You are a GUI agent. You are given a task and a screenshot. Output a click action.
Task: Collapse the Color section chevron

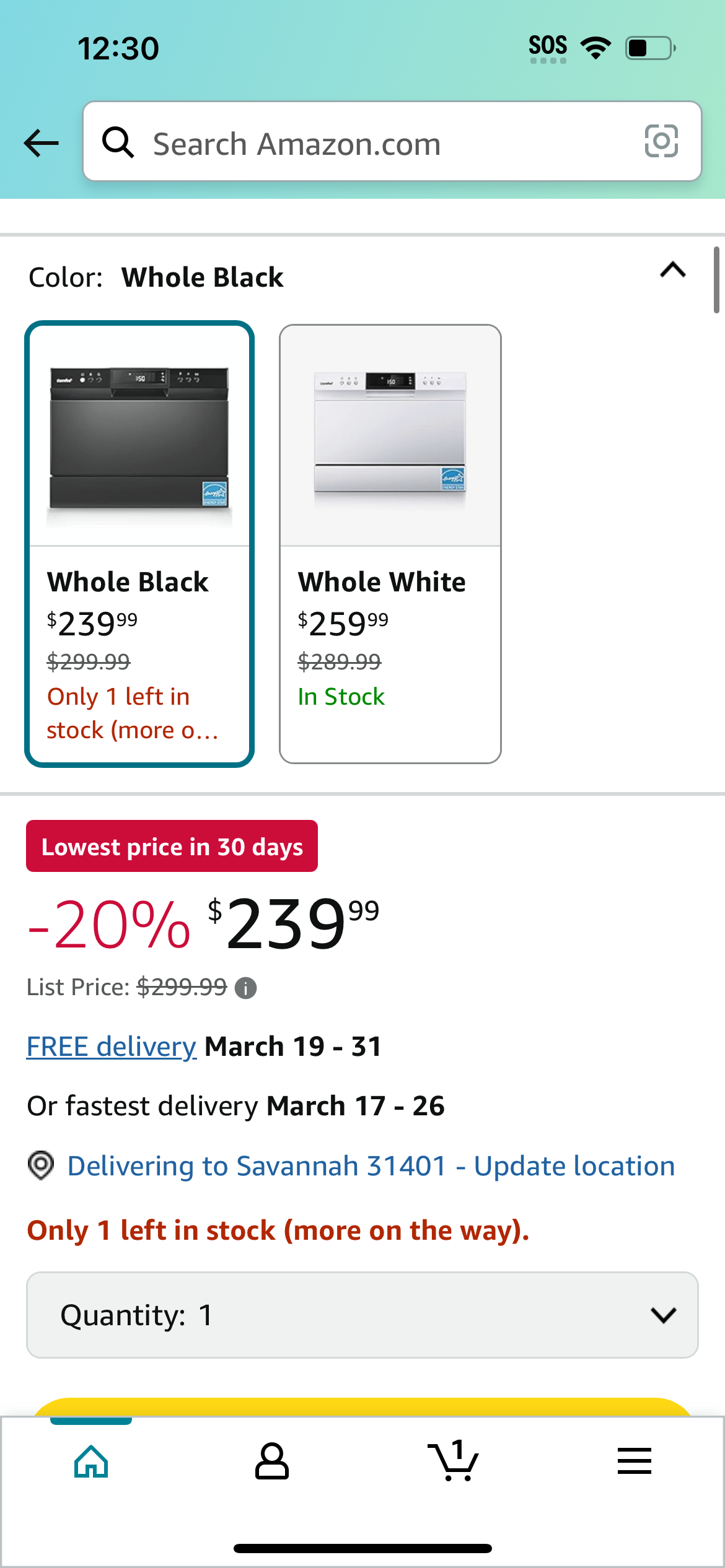click(x=673, y=270)
